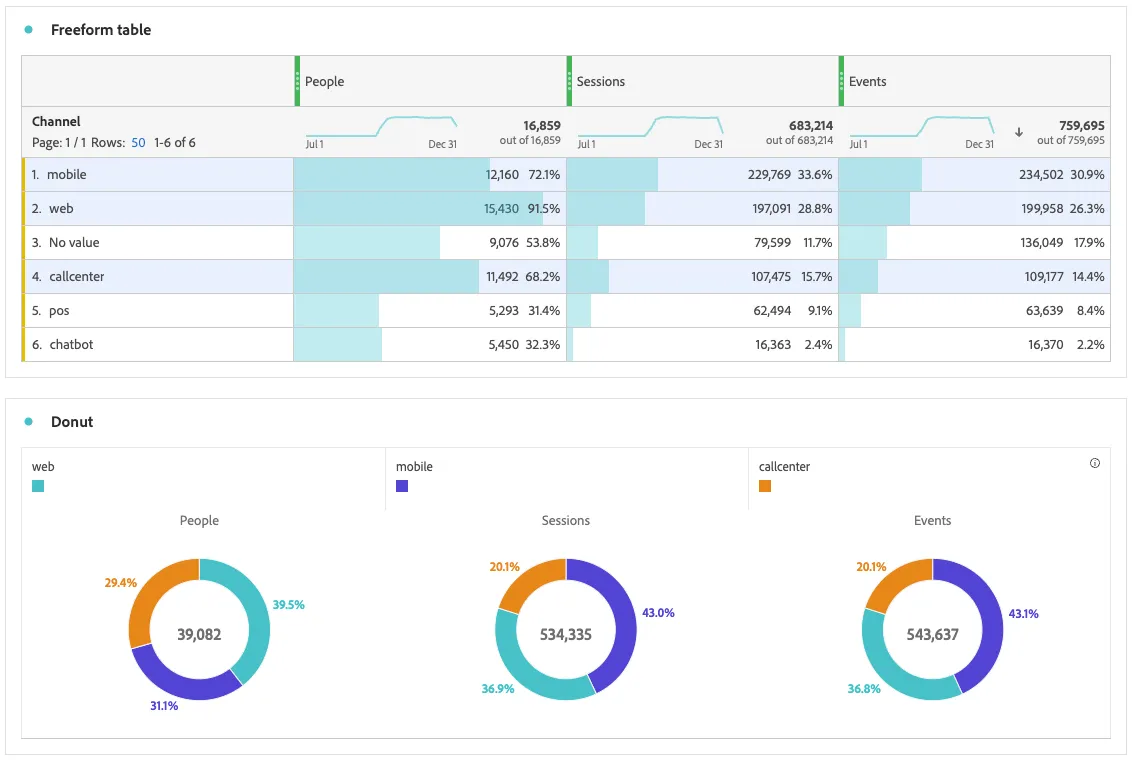Viewport: 1135px width, 765px height.
Task: Click the No value Events cell 136,049
Action: point(1042,242)
